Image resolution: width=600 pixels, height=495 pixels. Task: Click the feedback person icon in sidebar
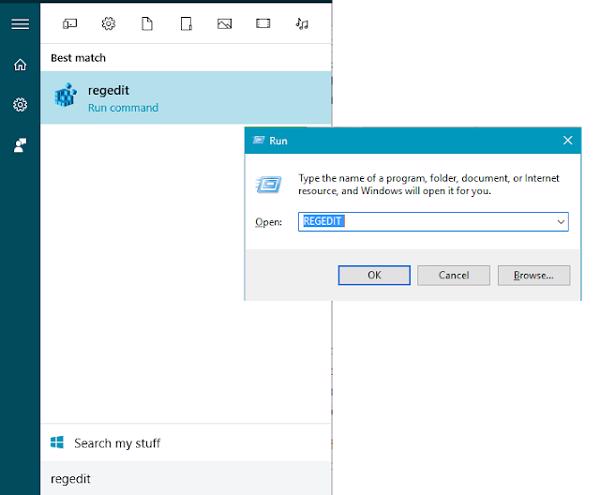tap(19, 145)
